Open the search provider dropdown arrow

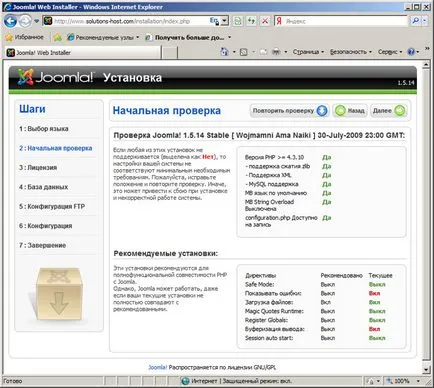(x=425, y=21)
